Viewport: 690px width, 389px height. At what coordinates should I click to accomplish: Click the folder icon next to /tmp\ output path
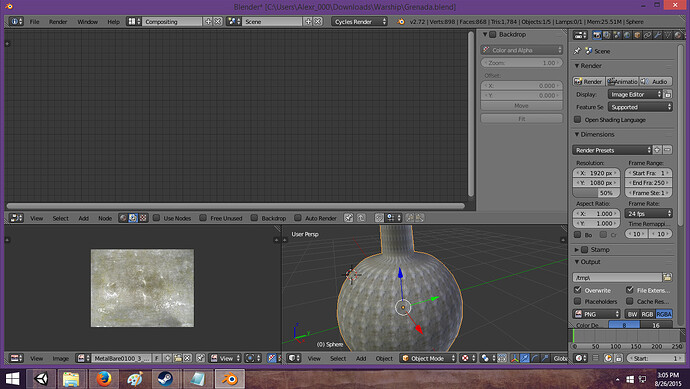(x=668, y=277)
